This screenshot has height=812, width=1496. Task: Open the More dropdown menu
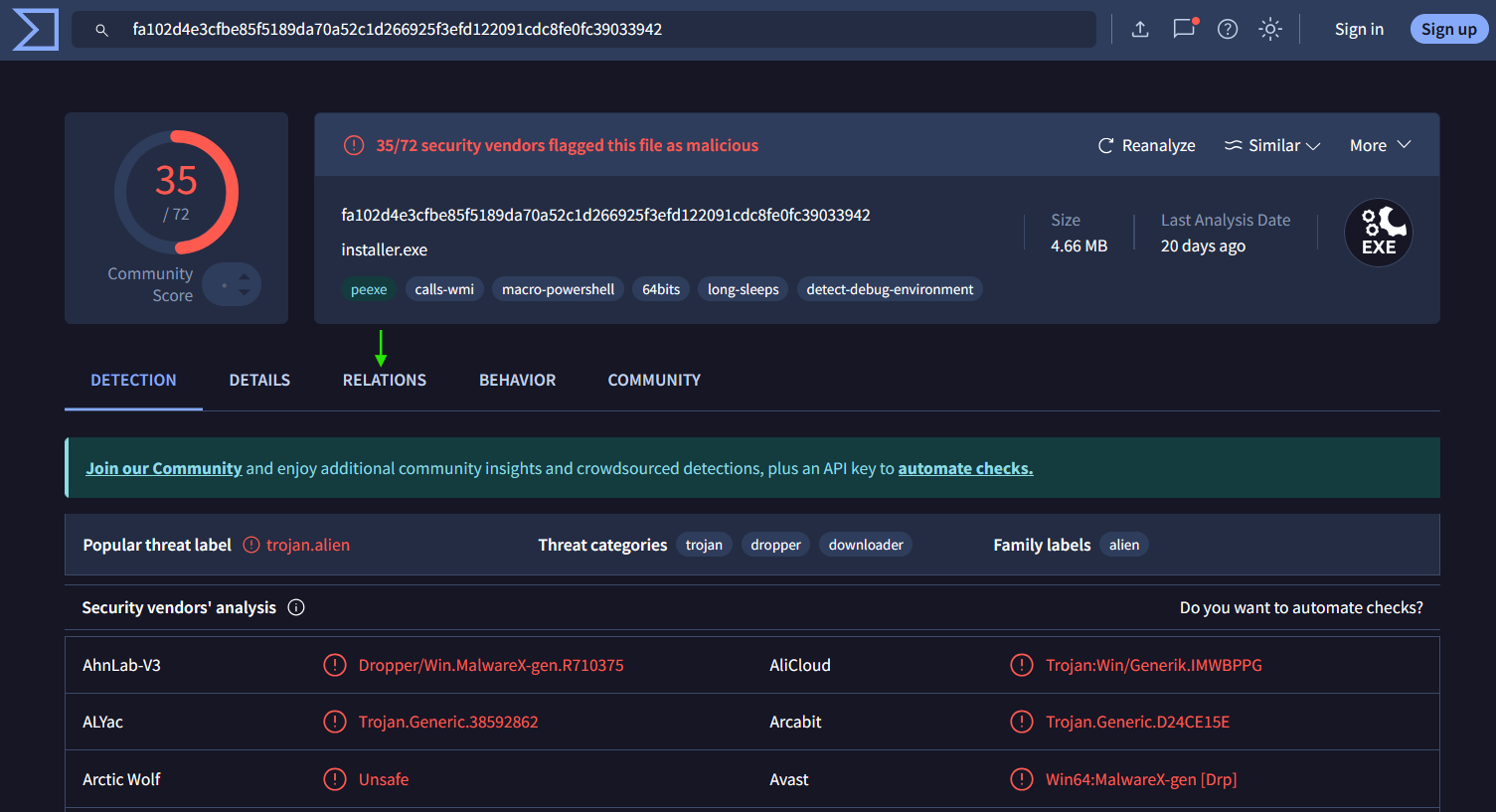1381,145
